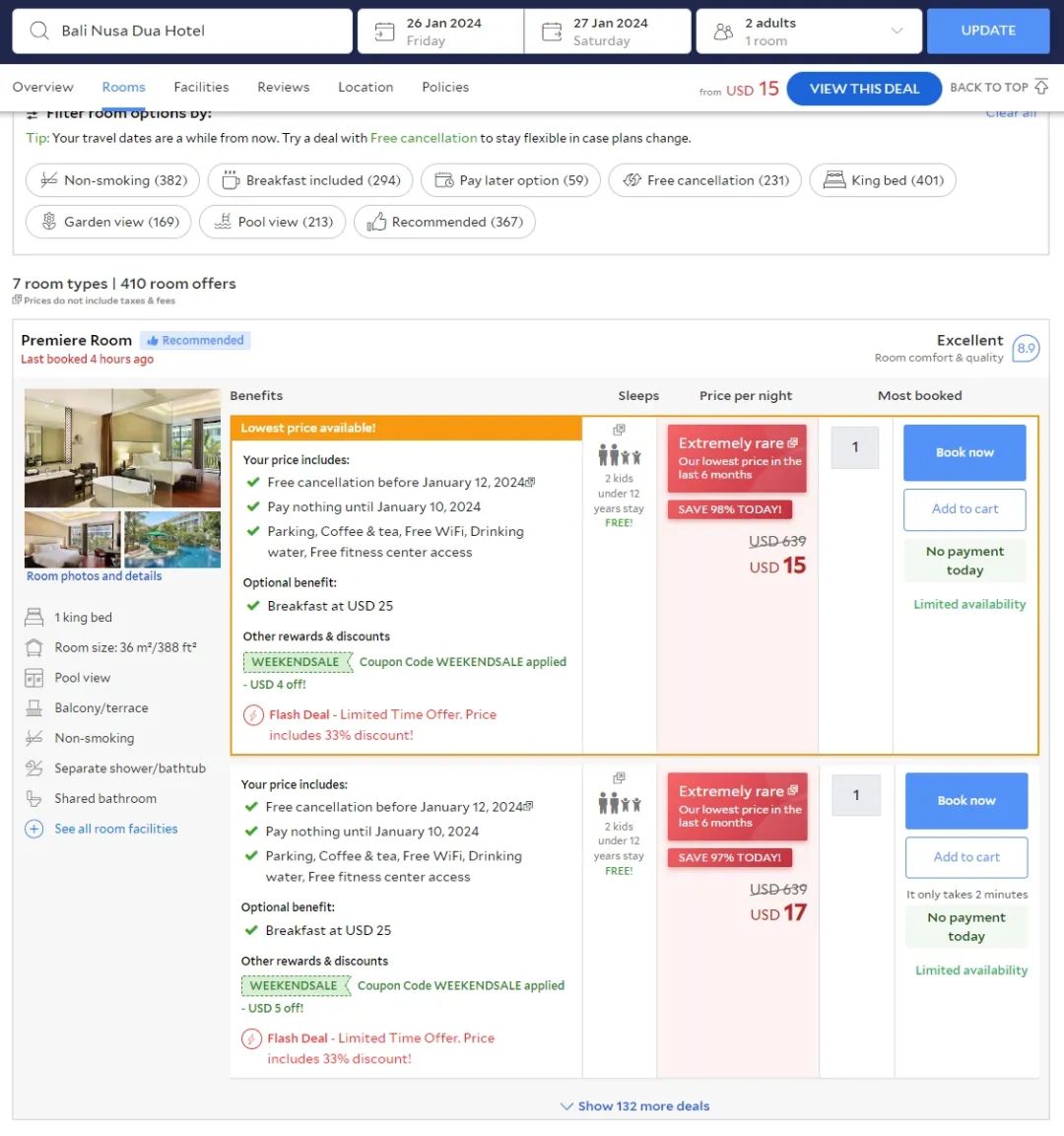
Task: Add the USD 17 offer to cart
Action: click(966, 857)
